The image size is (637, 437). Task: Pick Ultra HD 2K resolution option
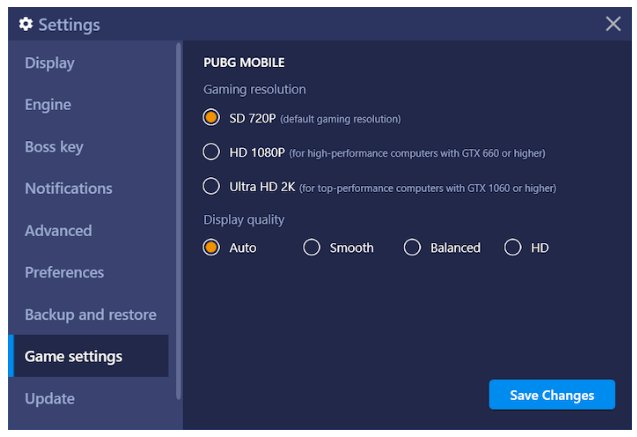coord(211,186)
